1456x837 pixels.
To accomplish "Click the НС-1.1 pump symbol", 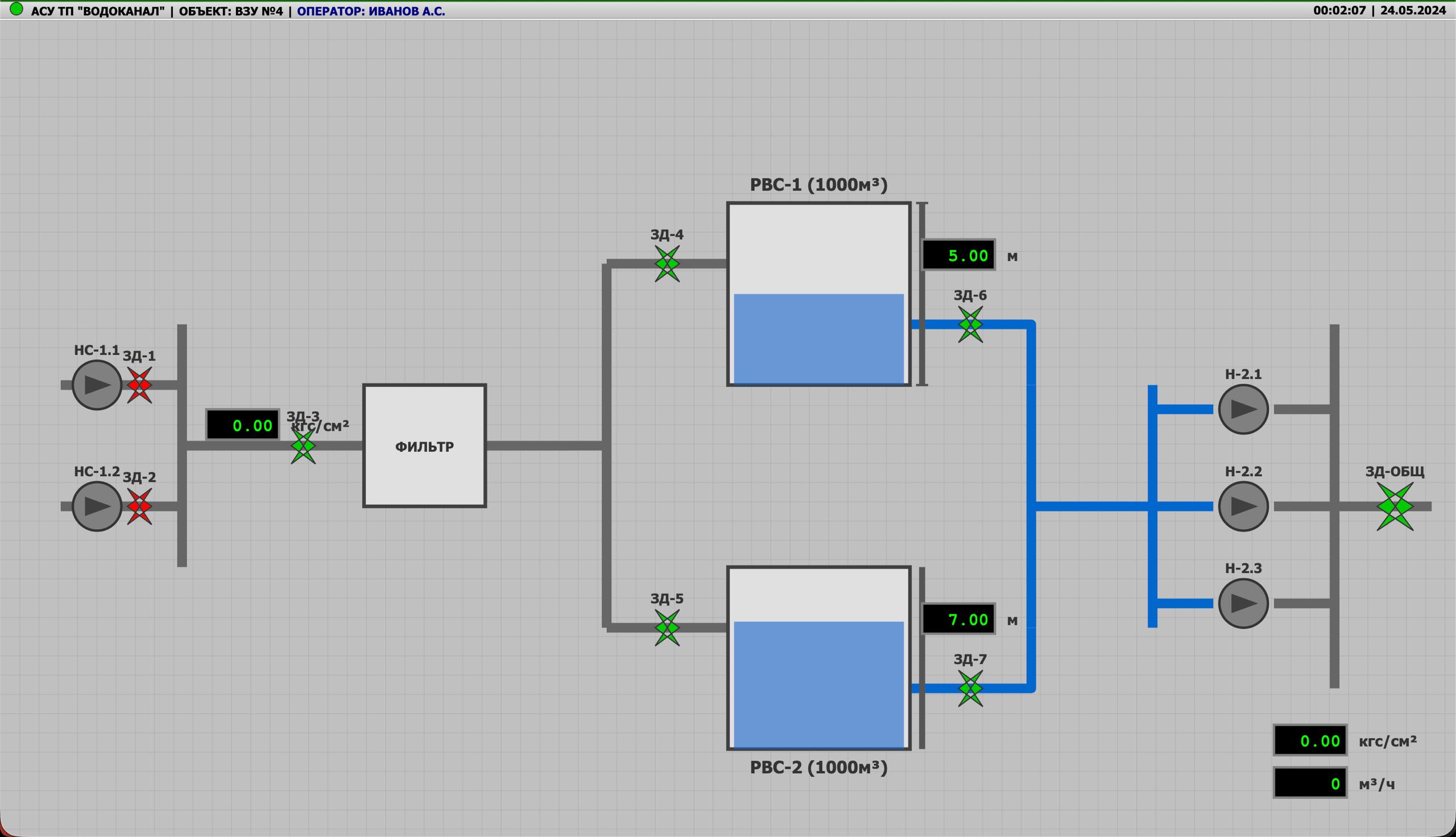I will click(x=97, y=385).
